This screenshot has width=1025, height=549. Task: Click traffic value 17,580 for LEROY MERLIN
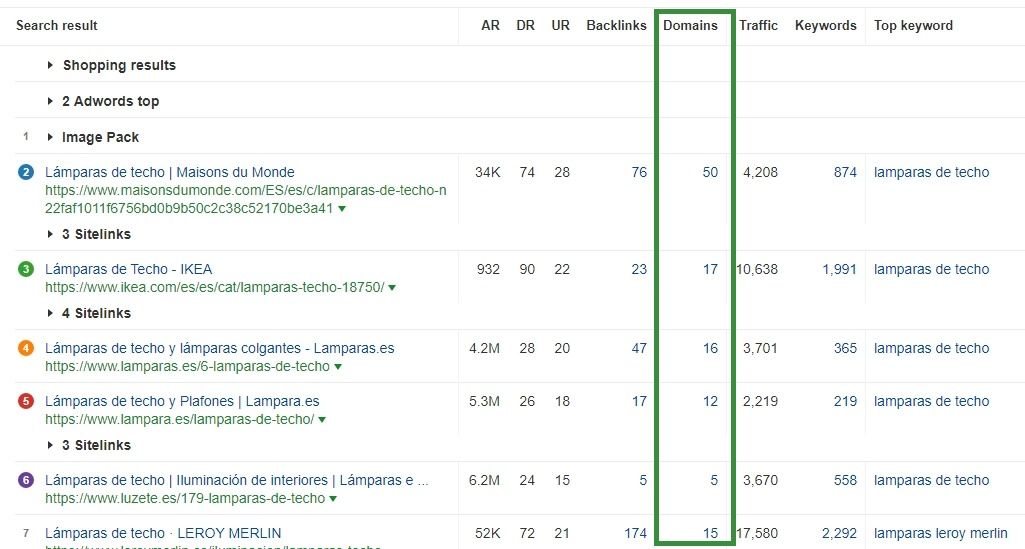pyautogui.click(x=758, y=533)
